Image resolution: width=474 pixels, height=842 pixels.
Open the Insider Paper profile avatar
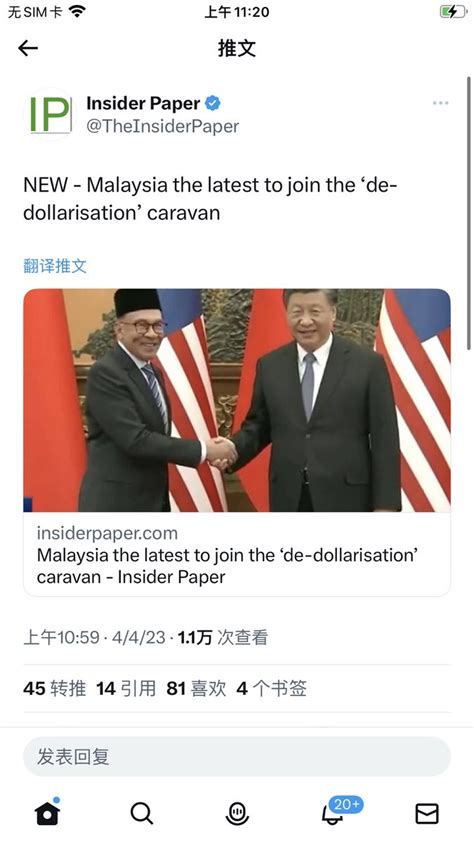pyautogui.click(x=50, y=114)
